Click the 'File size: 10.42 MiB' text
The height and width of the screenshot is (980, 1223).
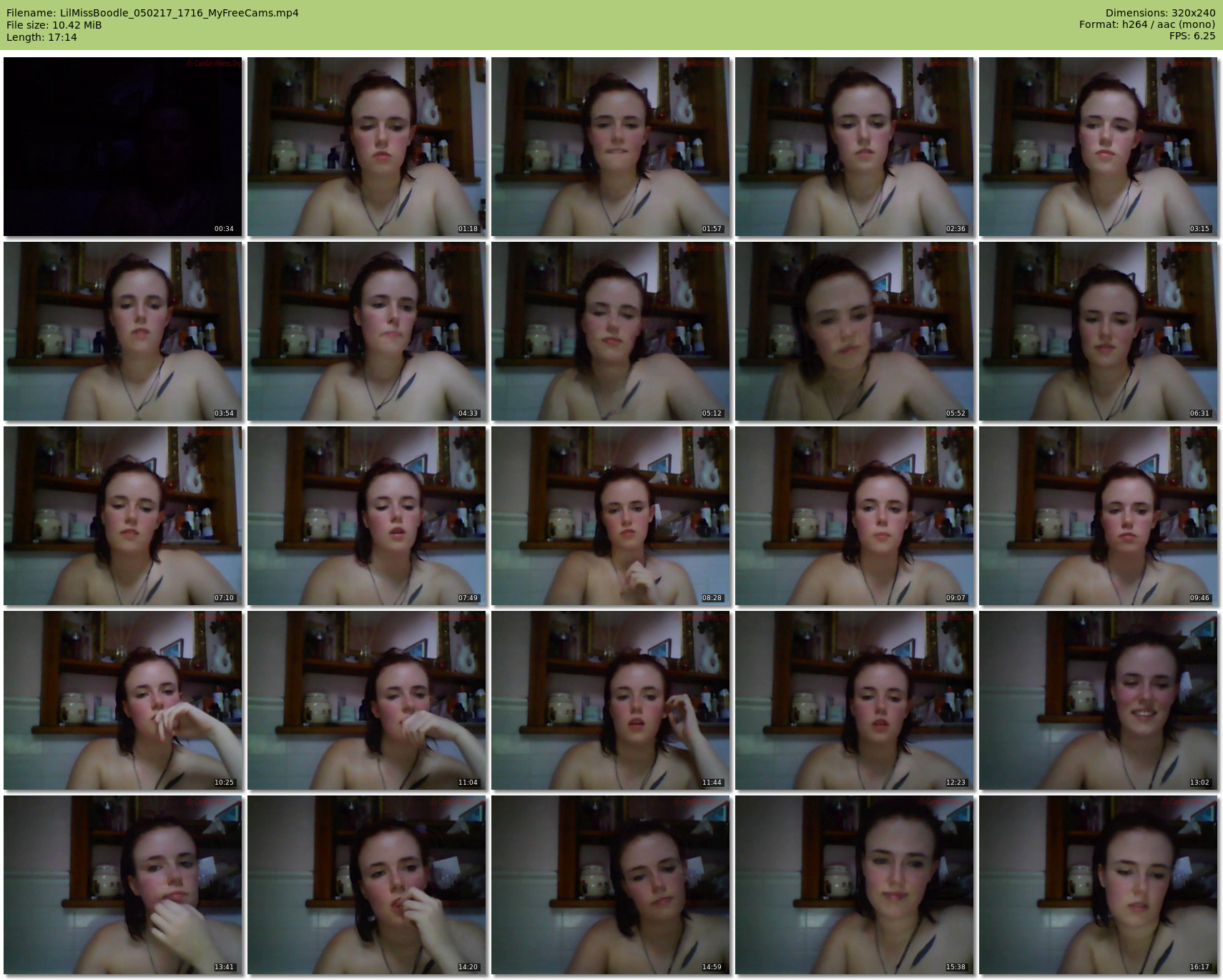tap(54, 25)
